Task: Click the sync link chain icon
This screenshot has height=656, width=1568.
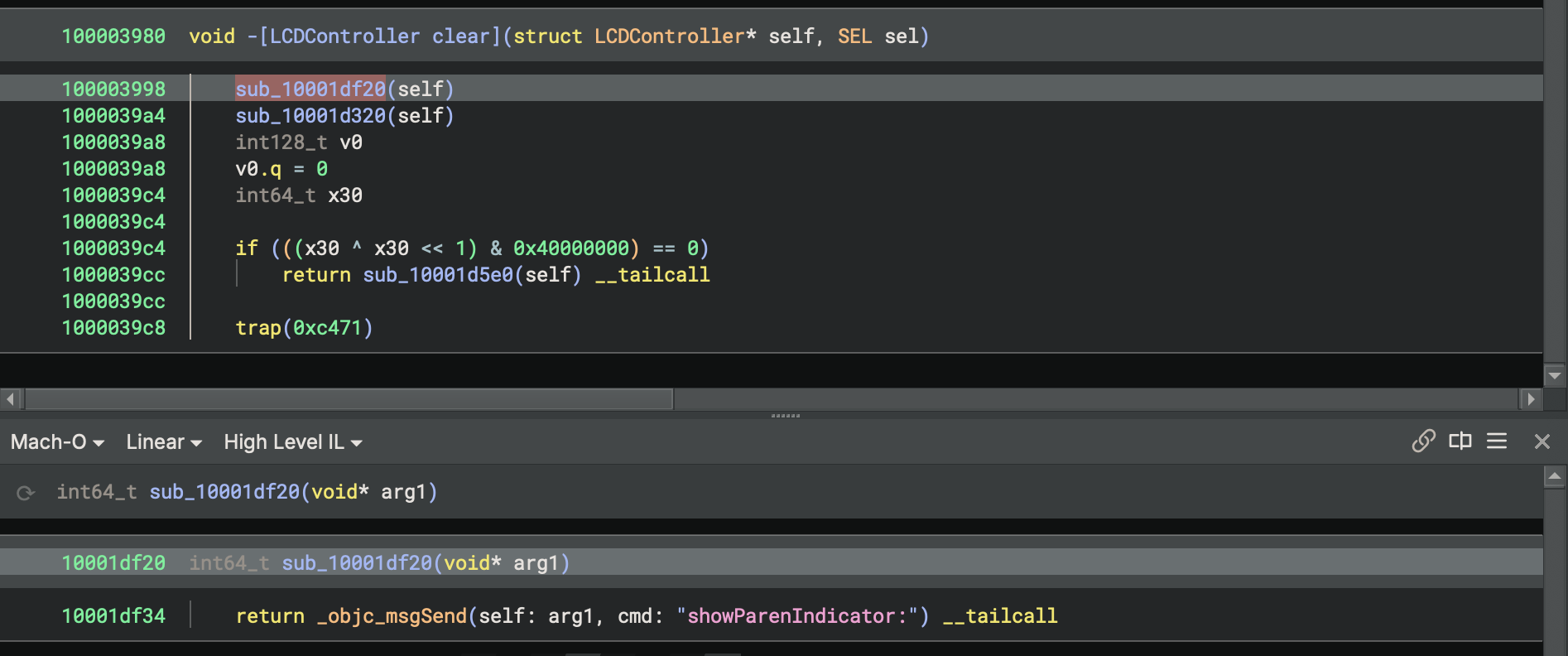Action: (x=1423, y=441)
